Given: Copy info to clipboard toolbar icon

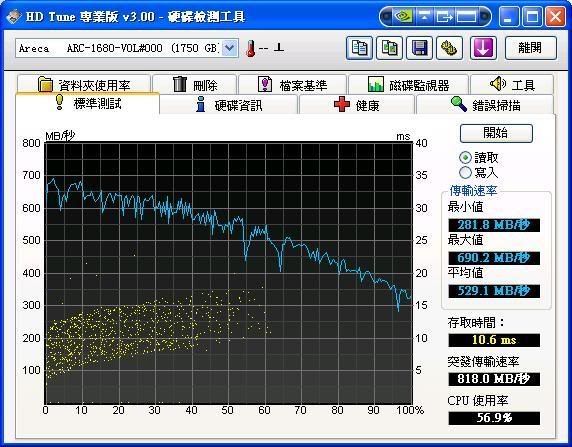Looking at the screenshot, I should click(x=359, y=48).
